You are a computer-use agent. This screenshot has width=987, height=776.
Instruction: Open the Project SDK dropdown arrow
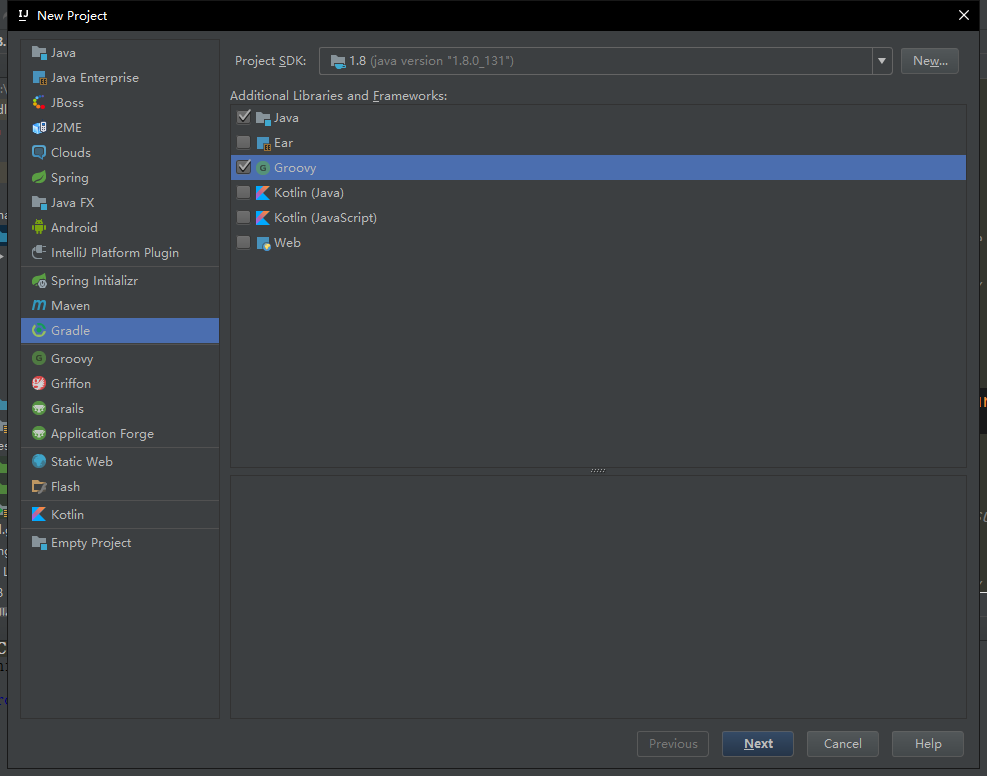(882, 61)
